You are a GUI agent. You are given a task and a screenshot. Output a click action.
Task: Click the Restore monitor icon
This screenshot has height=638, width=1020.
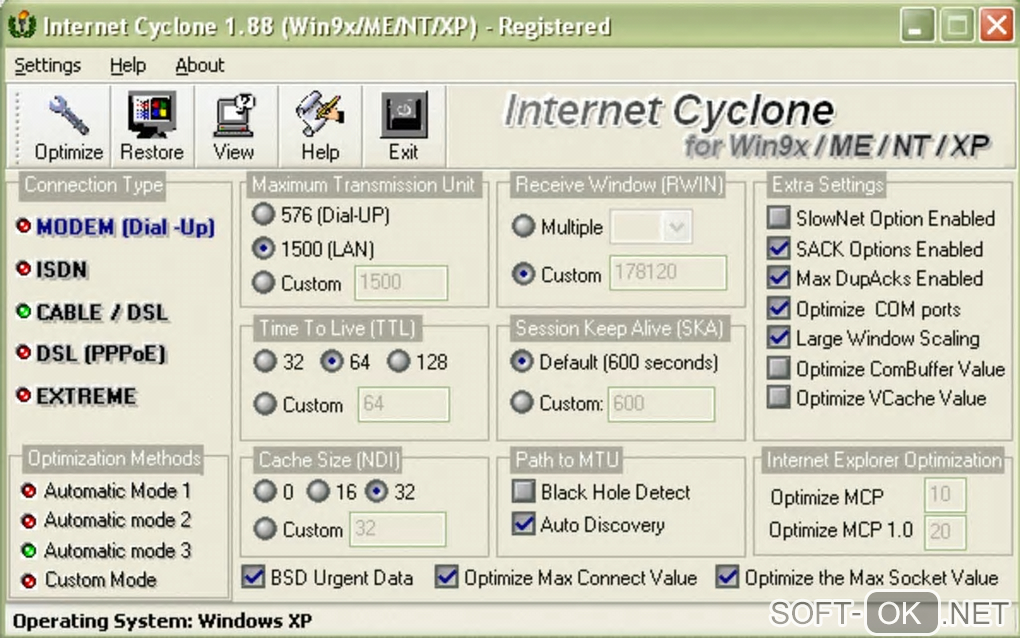152,114
